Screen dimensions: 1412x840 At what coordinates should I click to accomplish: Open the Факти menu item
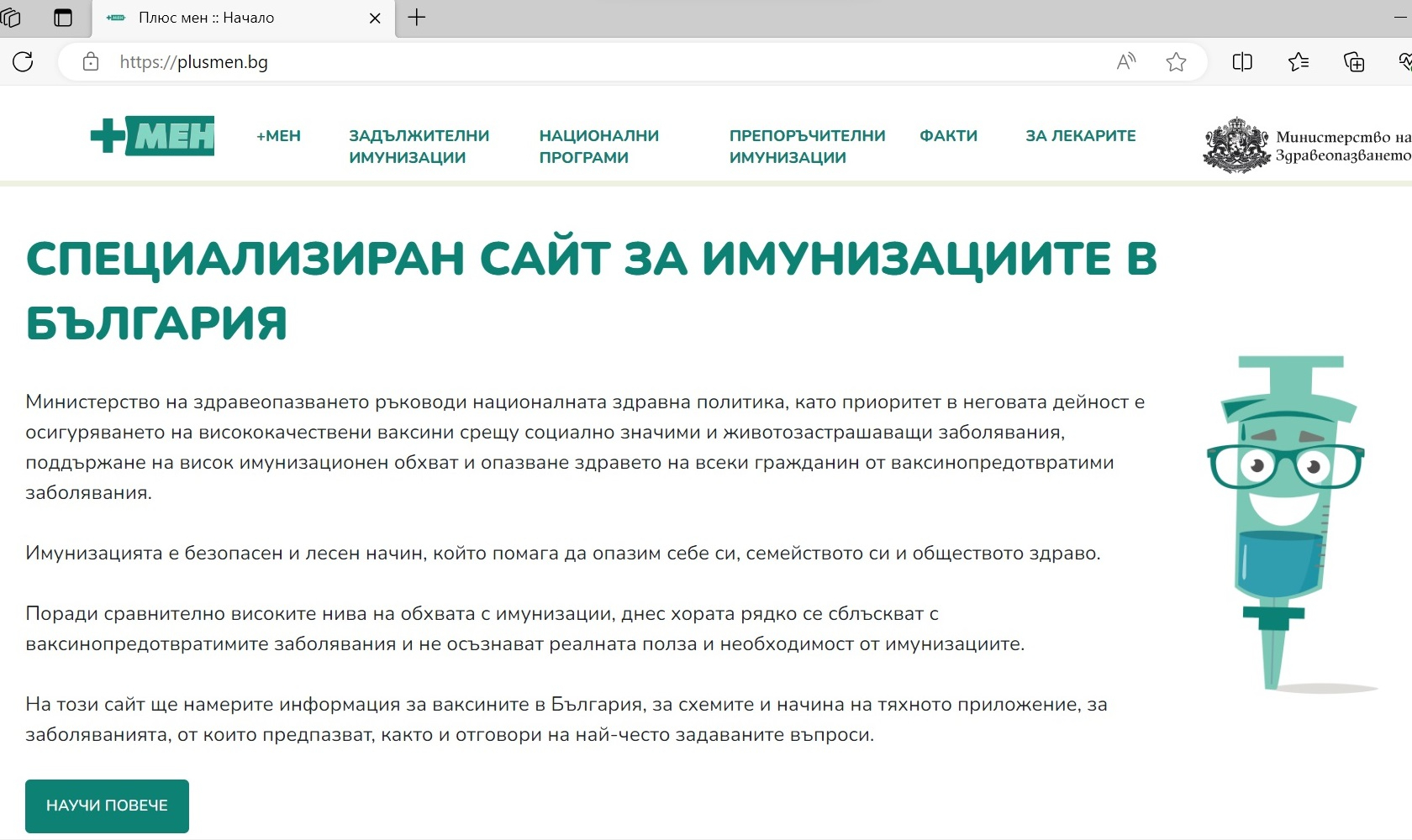click(x=948, y=135)
